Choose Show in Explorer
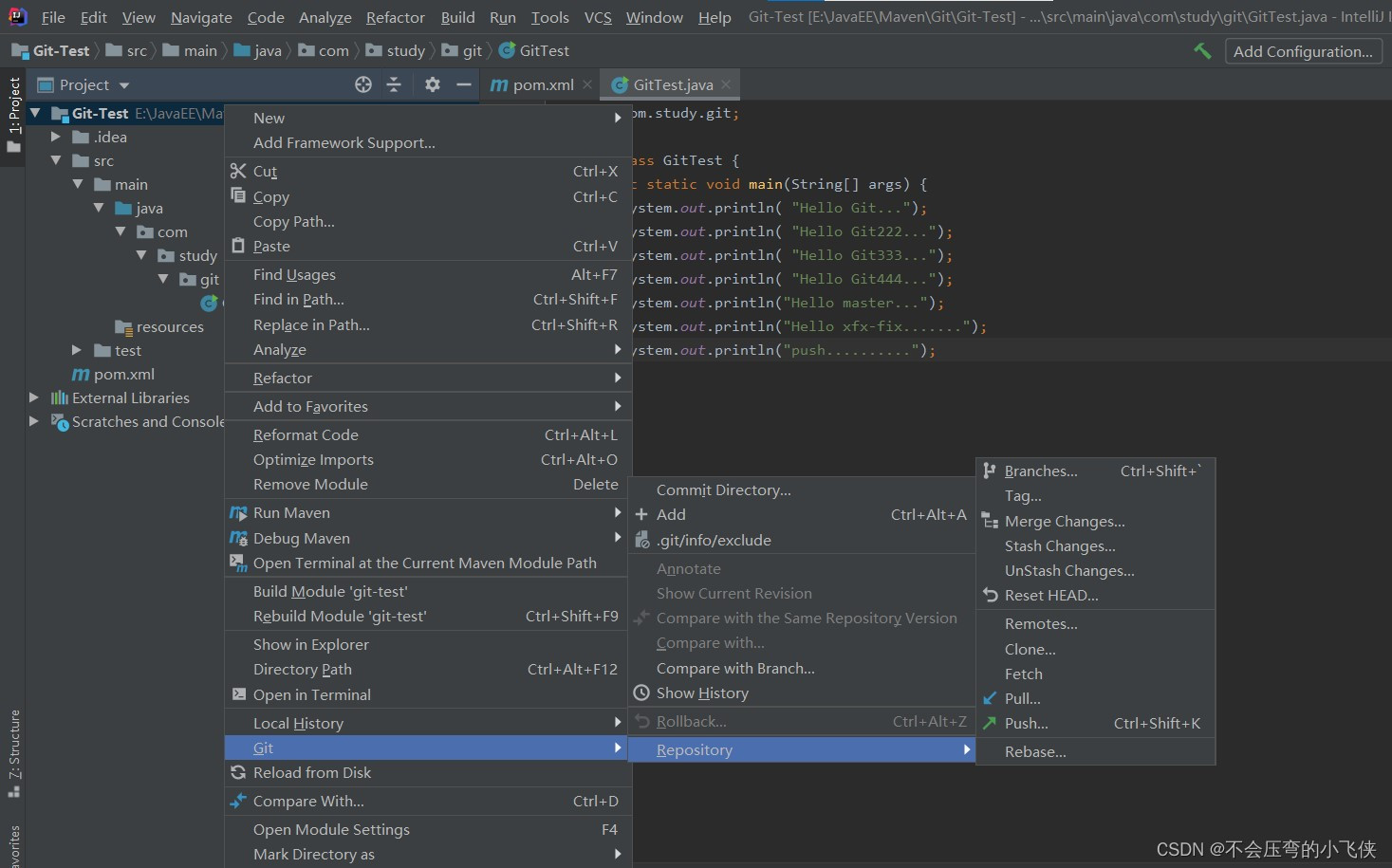 point(428,644)
